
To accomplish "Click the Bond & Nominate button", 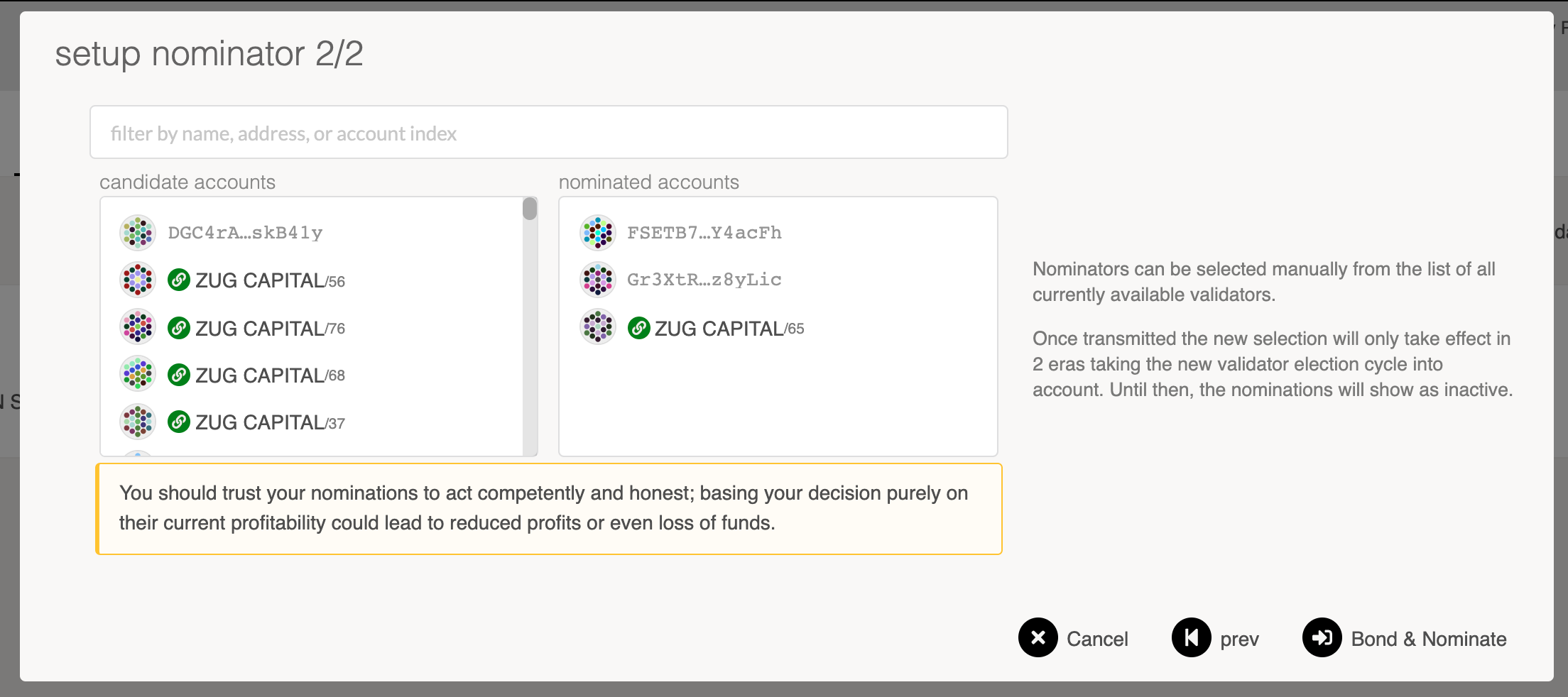I will tap(1427, 638).
